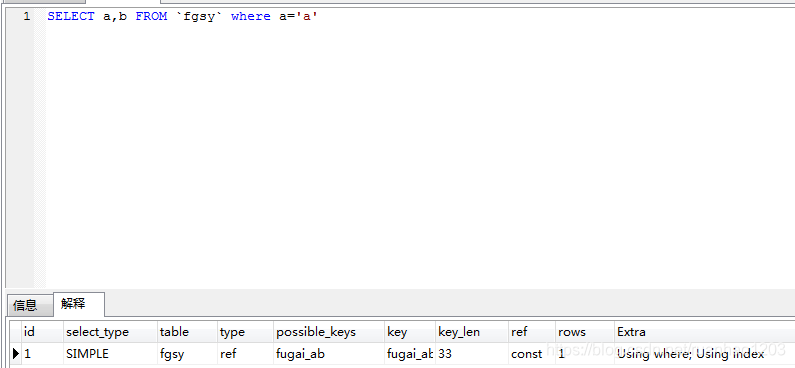Click the type cell showing ref
The height and width of the screenshot is (368, 795).
pos(245,353)
